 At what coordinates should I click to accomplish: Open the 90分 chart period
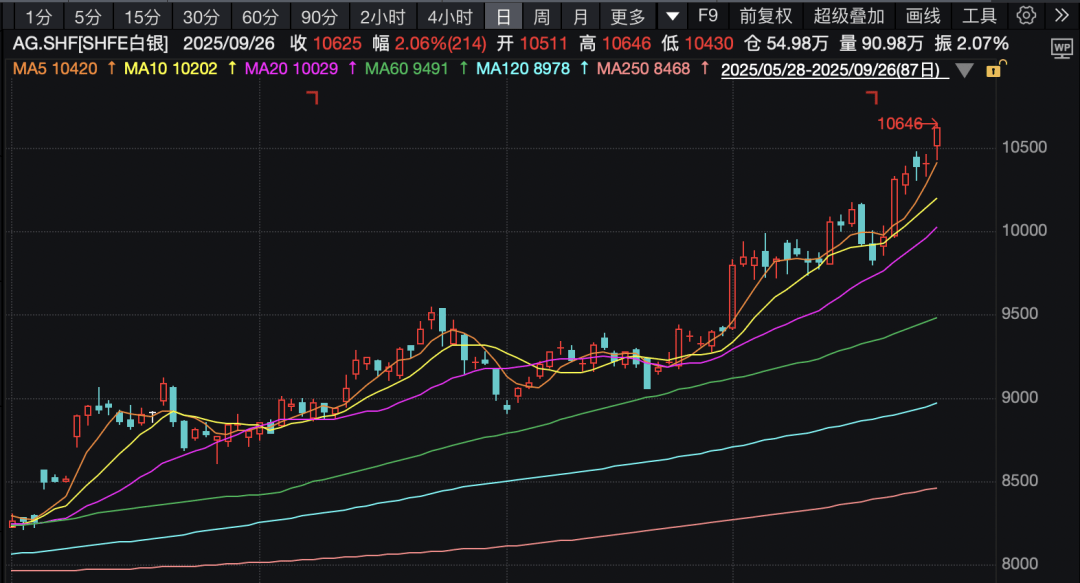319,16
